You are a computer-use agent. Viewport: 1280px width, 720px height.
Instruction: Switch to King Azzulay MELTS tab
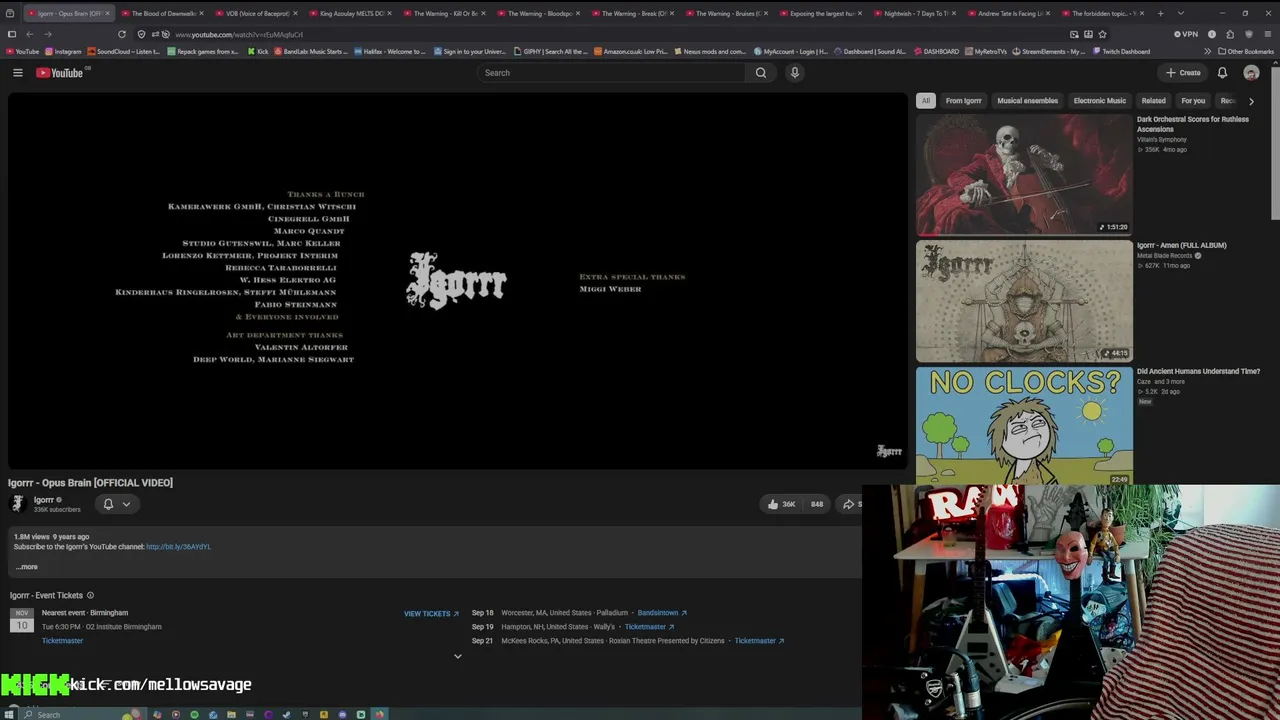[x=352, y=14]
